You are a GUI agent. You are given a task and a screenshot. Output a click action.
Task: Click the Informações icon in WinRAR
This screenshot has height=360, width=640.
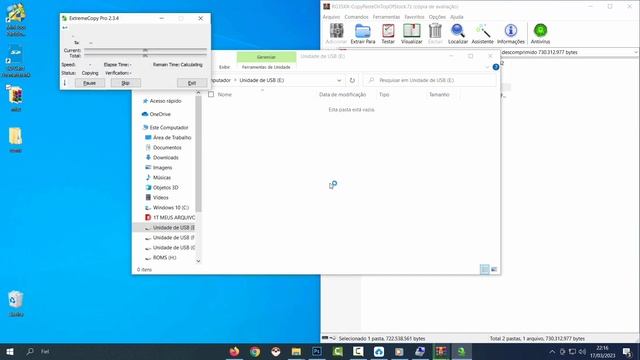[511, 33]
